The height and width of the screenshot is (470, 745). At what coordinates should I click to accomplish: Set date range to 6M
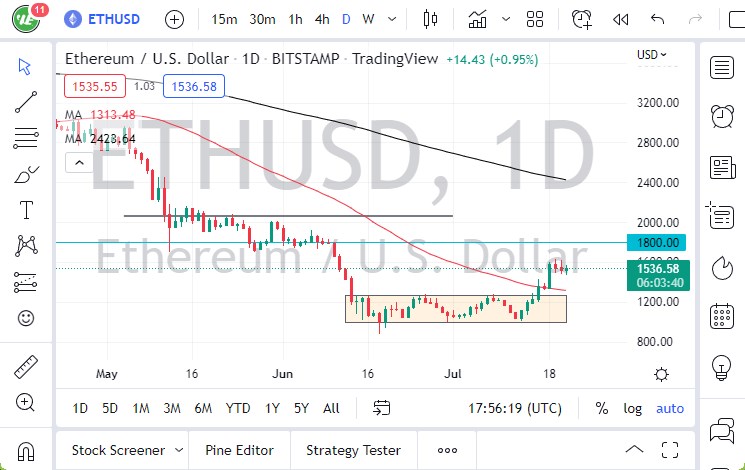point(203,408)
